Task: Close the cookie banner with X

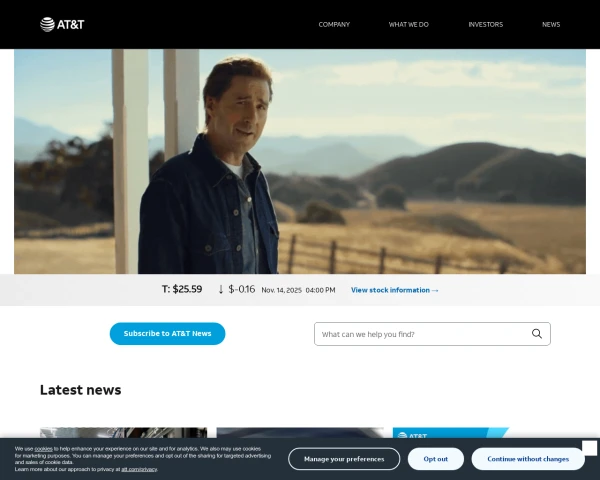Action: tap(589, 448)
